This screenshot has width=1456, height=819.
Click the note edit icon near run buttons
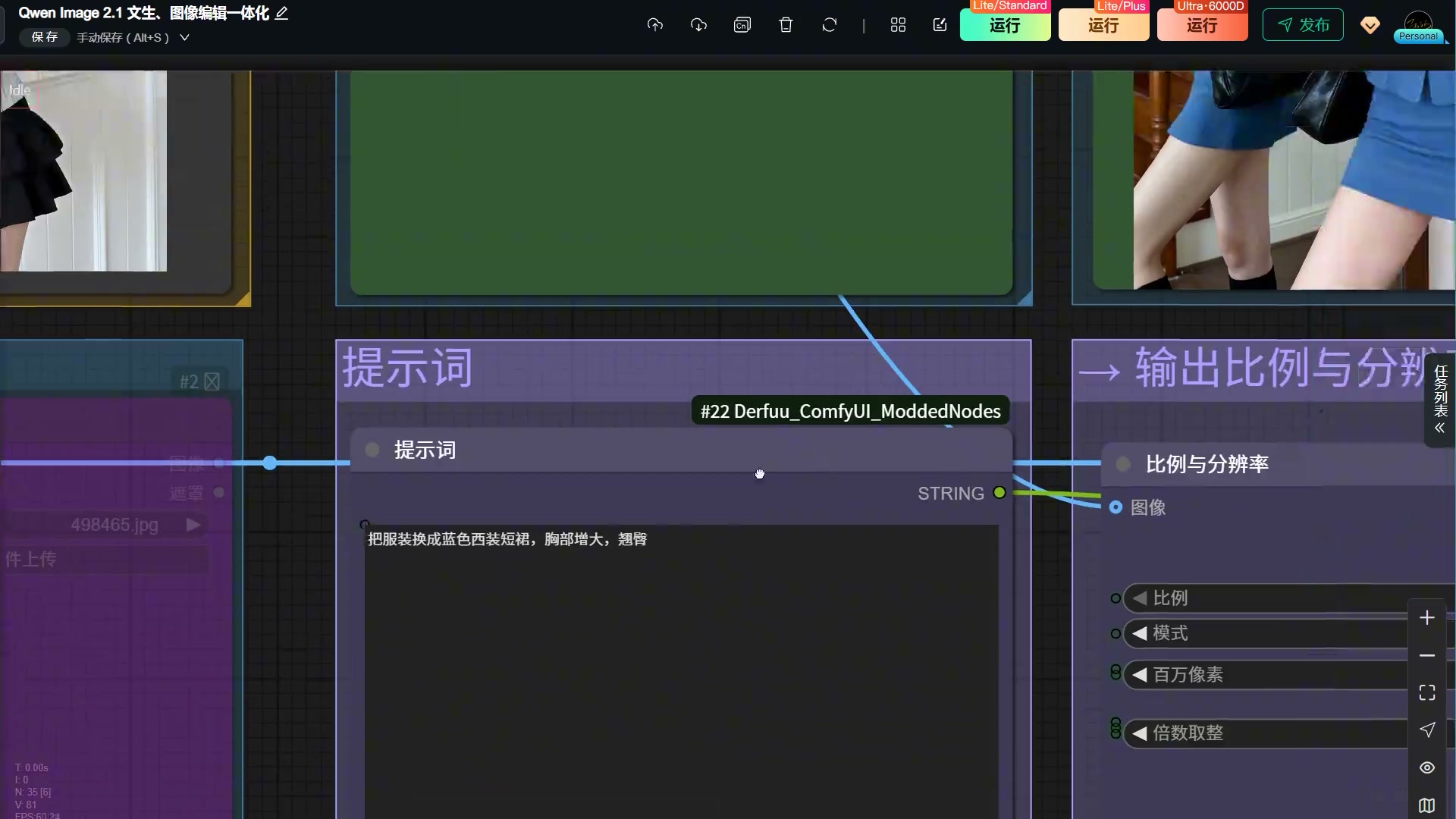pos(940,25)
